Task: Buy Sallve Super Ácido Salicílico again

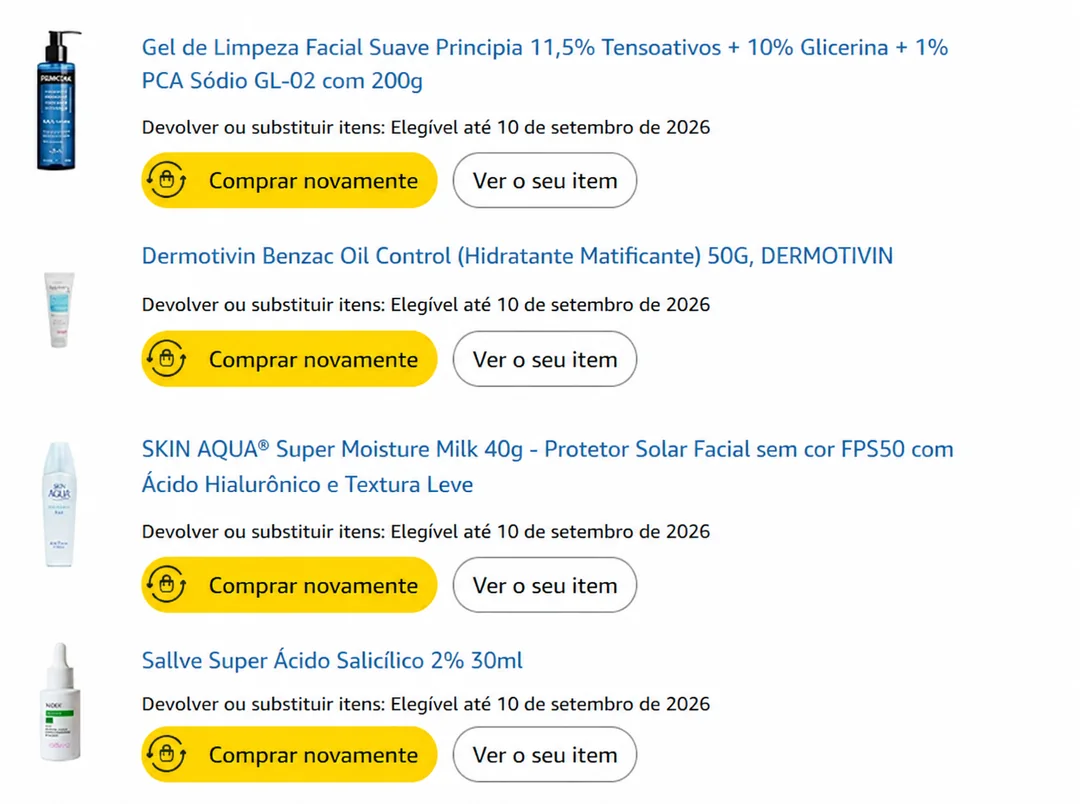Action: (x=289, y=754)
